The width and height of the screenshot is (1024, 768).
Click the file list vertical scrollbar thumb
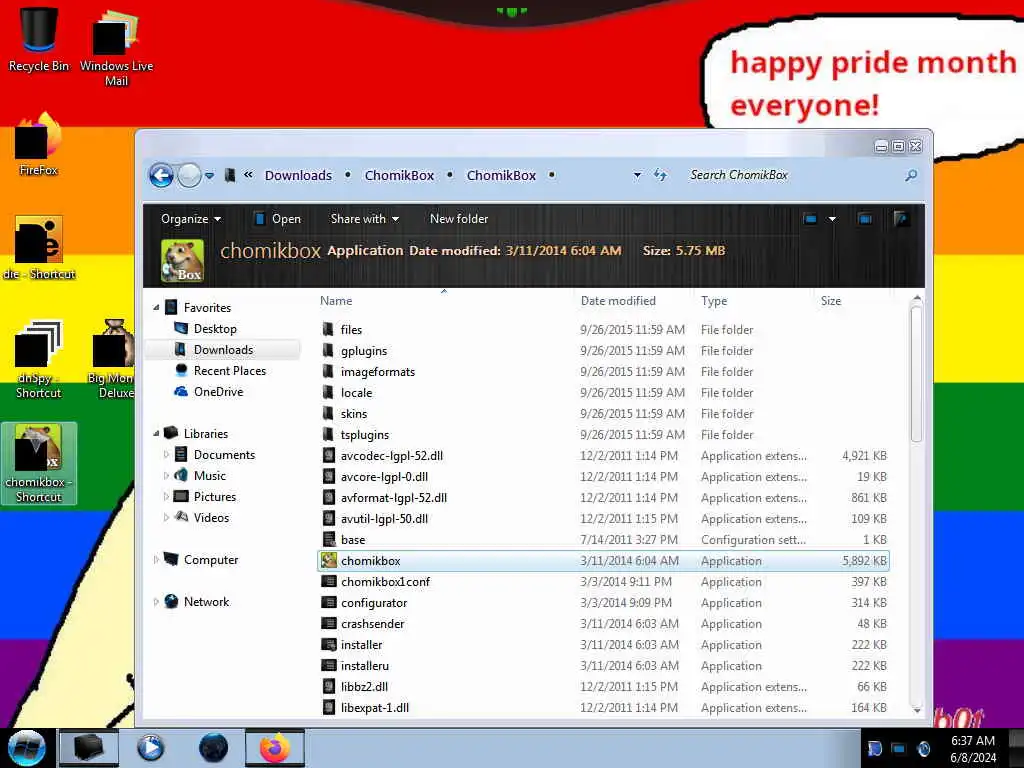point(916,374)
